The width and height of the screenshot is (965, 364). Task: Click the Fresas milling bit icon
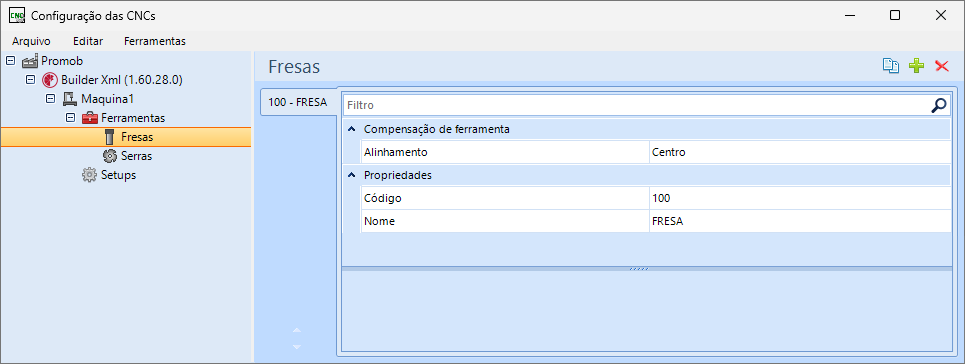pyautogui.click(x=110, y=137)
